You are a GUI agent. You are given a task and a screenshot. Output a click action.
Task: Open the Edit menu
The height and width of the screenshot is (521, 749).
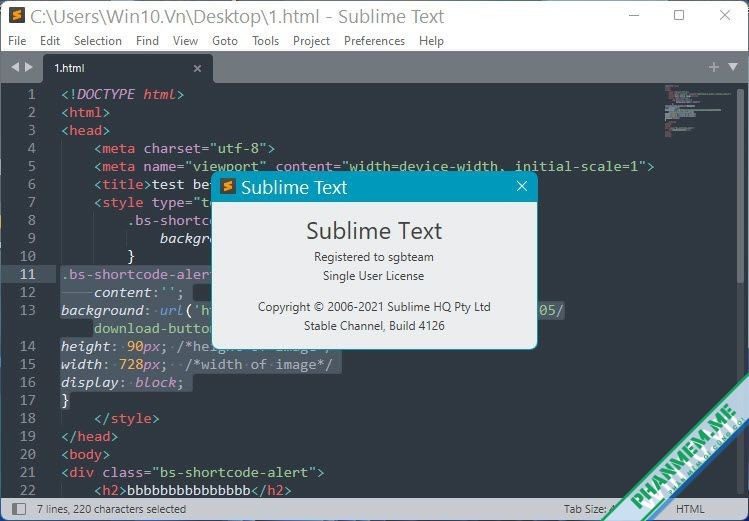[x=50, y=41]
